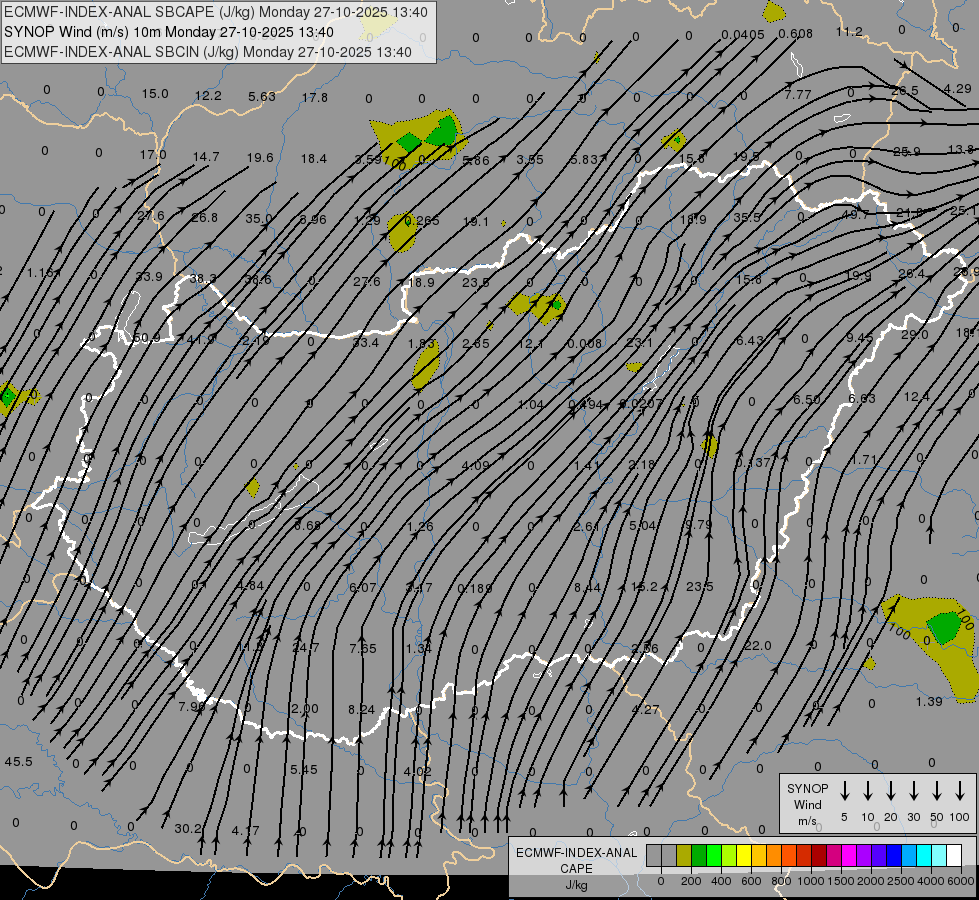The height and width of the screenshot is (900, 979).
Task: Click the map value '30.2'
Action: click(x=188, y=828)
